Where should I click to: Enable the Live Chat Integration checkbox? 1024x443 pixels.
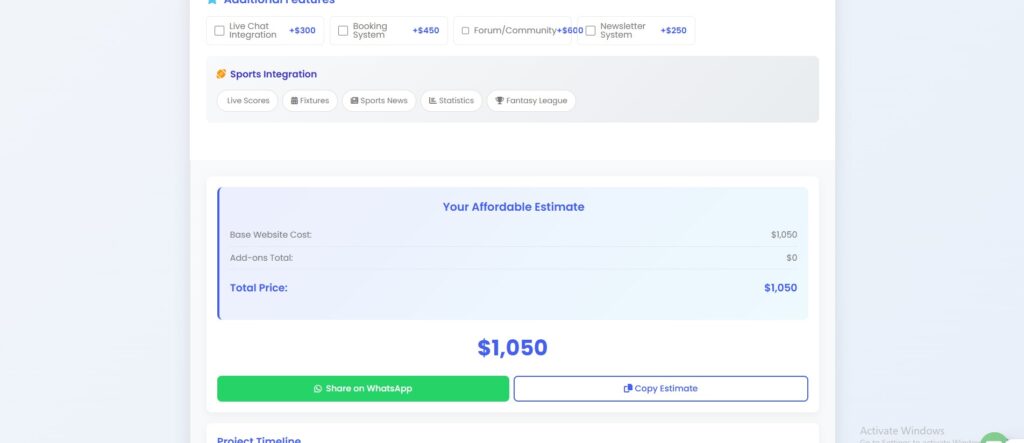coord(220,31)
